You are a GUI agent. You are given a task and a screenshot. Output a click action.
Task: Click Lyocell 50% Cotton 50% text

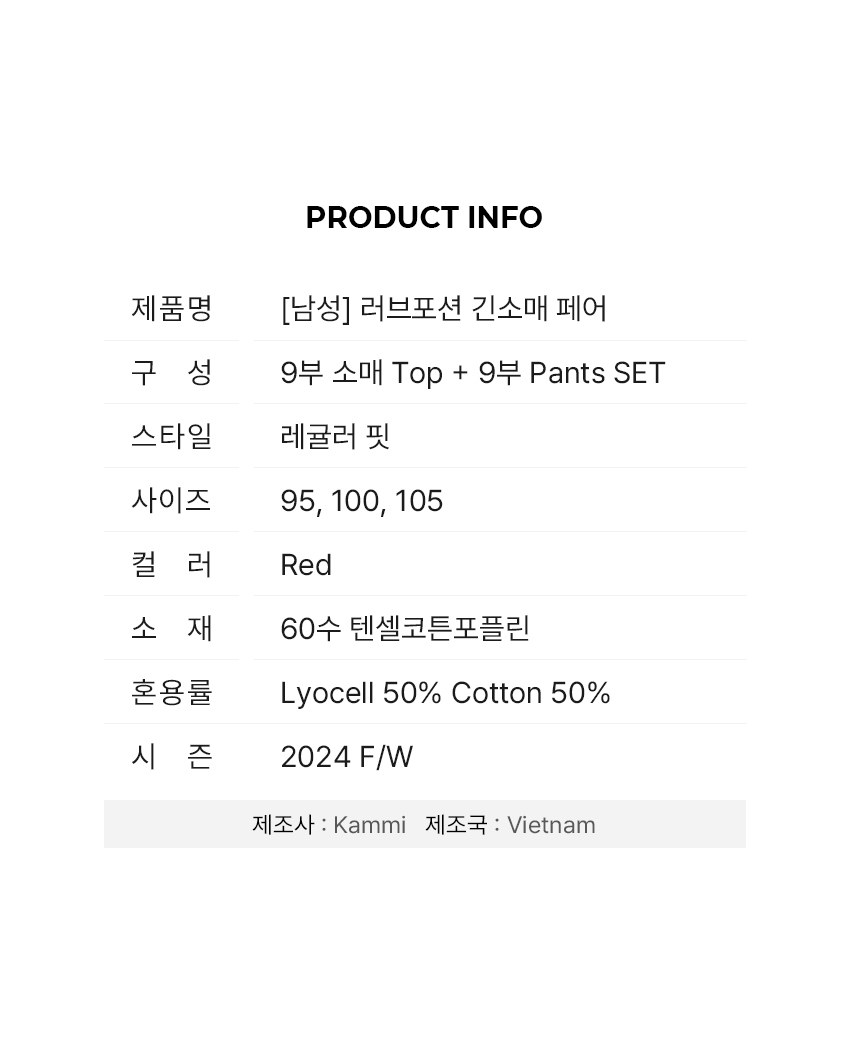pyautogui.click(x=445, y=693)
